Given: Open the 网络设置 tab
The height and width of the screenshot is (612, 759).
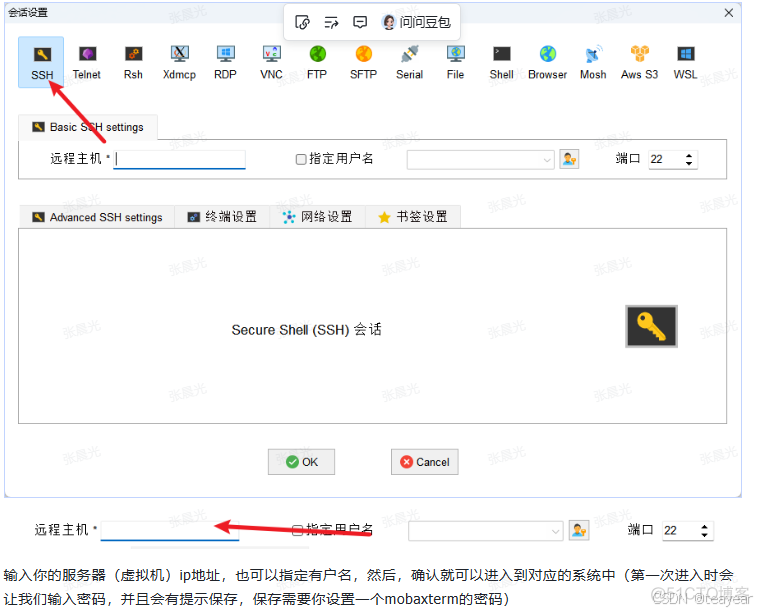Looking at the screenshot, I should (318, 217).
